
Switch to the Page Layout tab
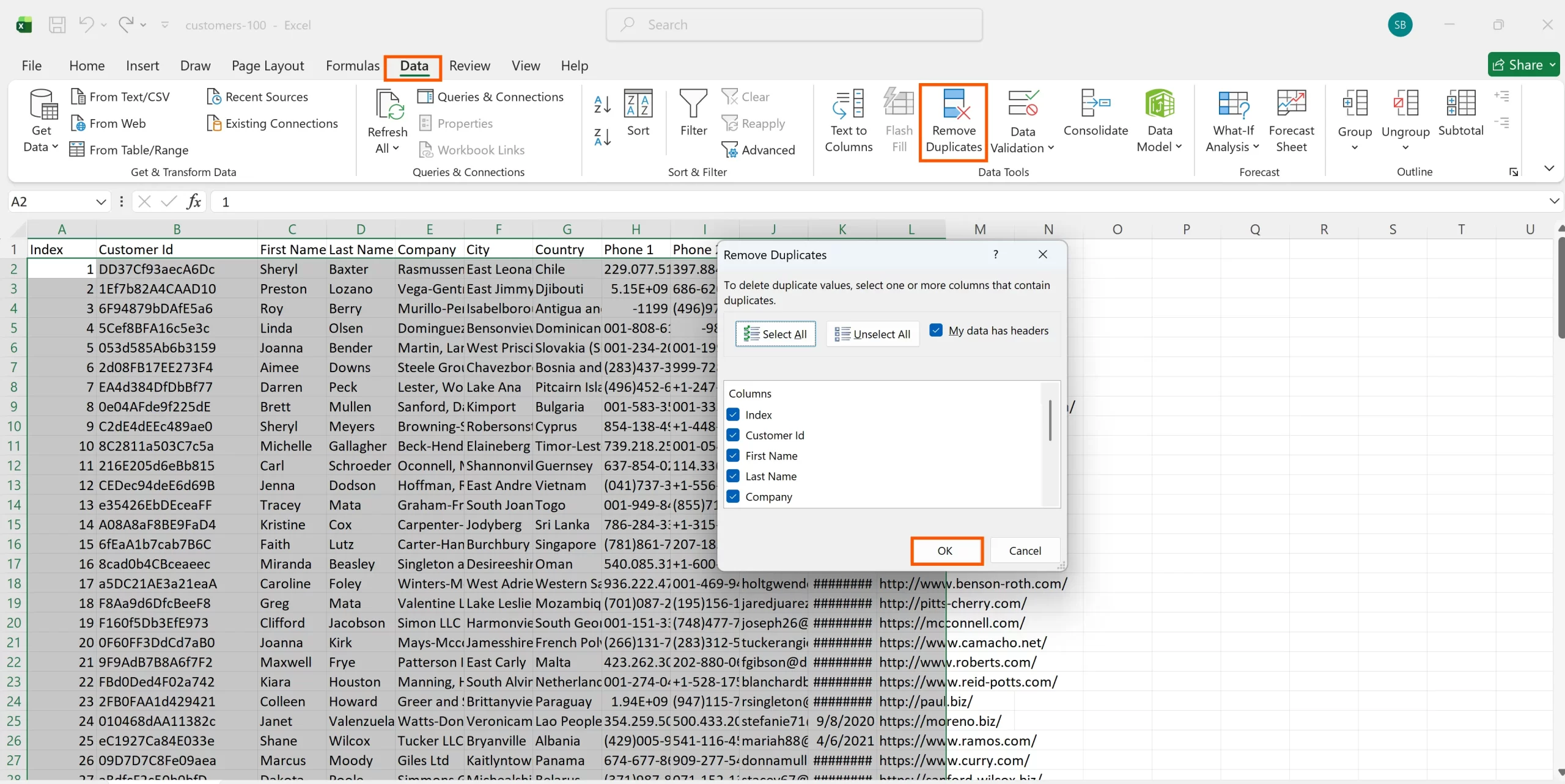click(x=268, y=65)
